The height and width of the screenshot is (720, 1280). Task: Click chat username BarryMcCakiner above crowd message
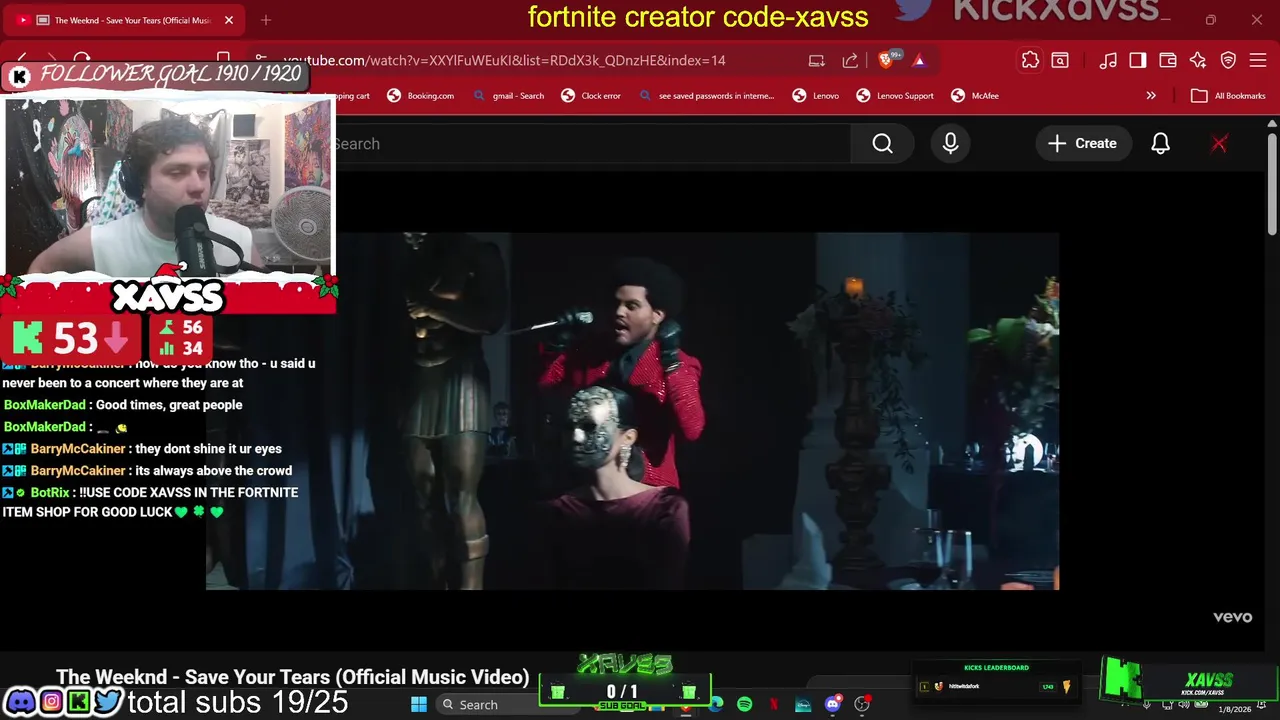[x=78, y=471]
